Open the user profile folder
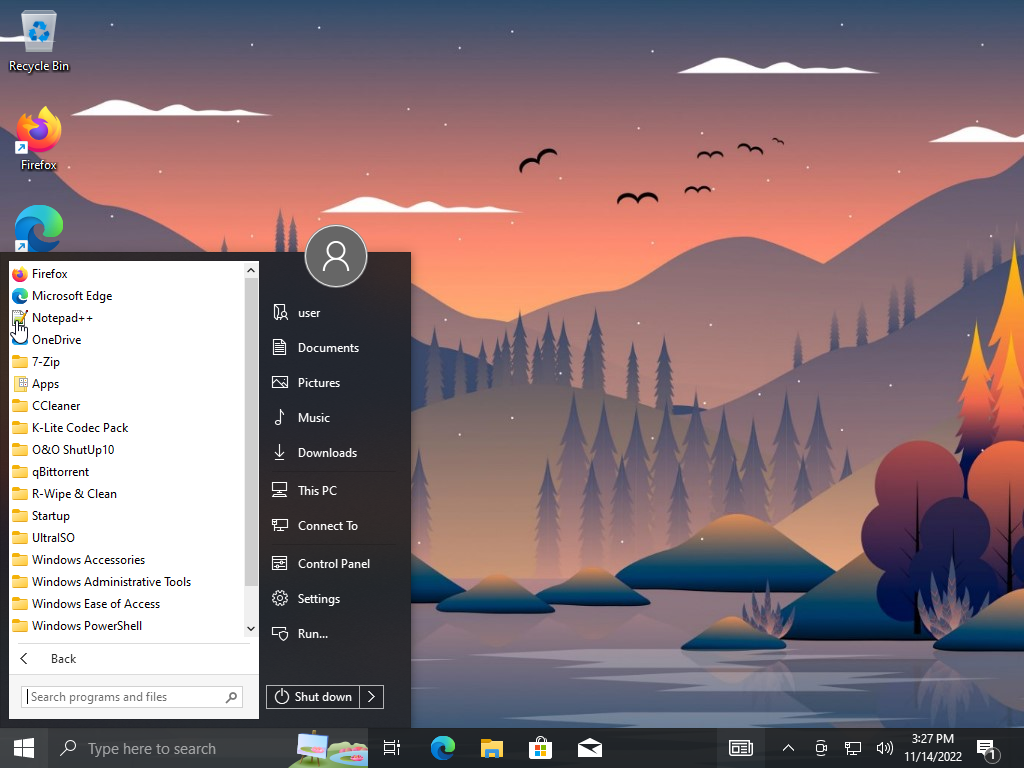 [x=333, y=313]
